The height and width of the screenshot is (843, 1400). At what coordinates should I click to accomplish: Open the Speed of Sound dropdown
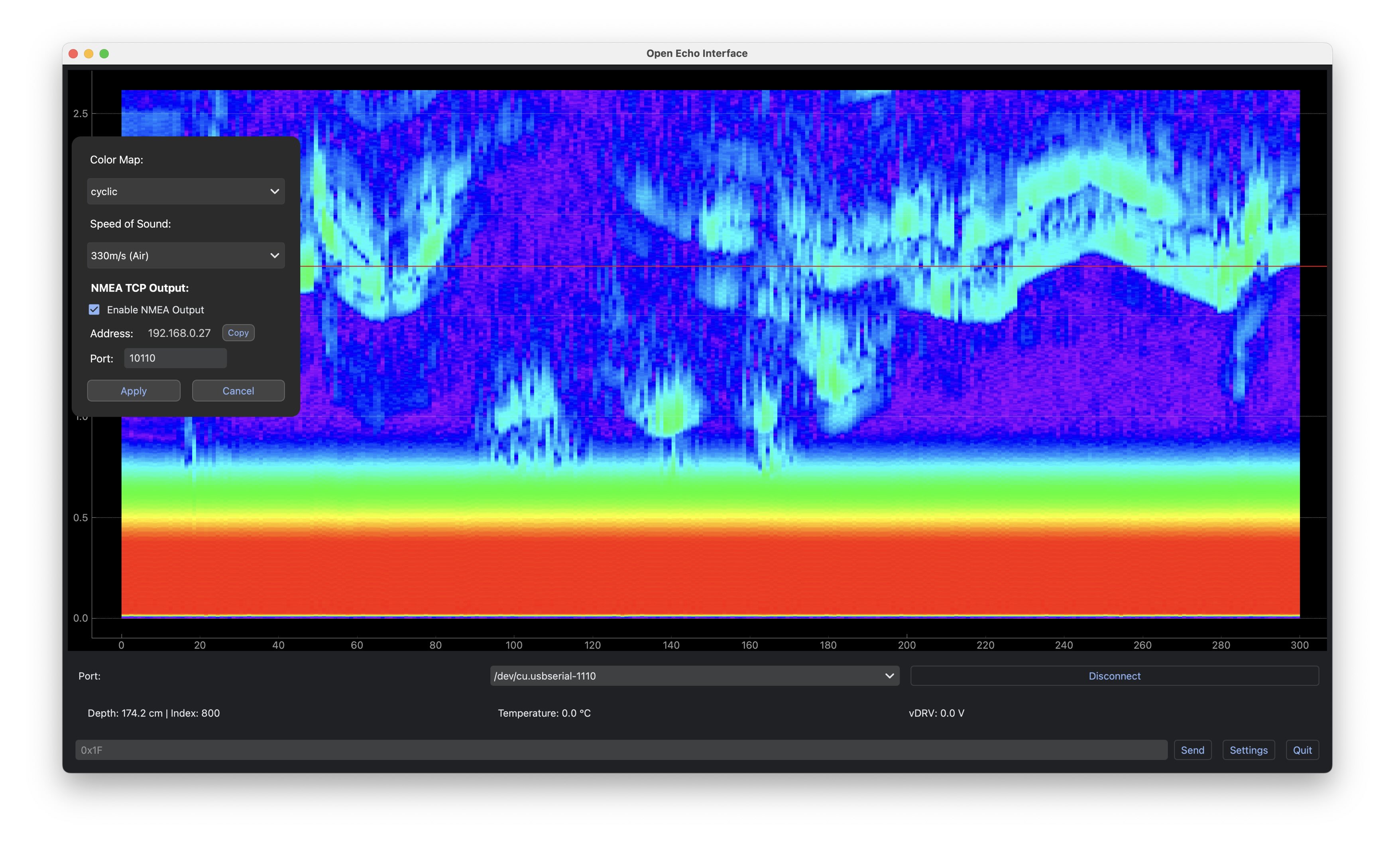186,255
